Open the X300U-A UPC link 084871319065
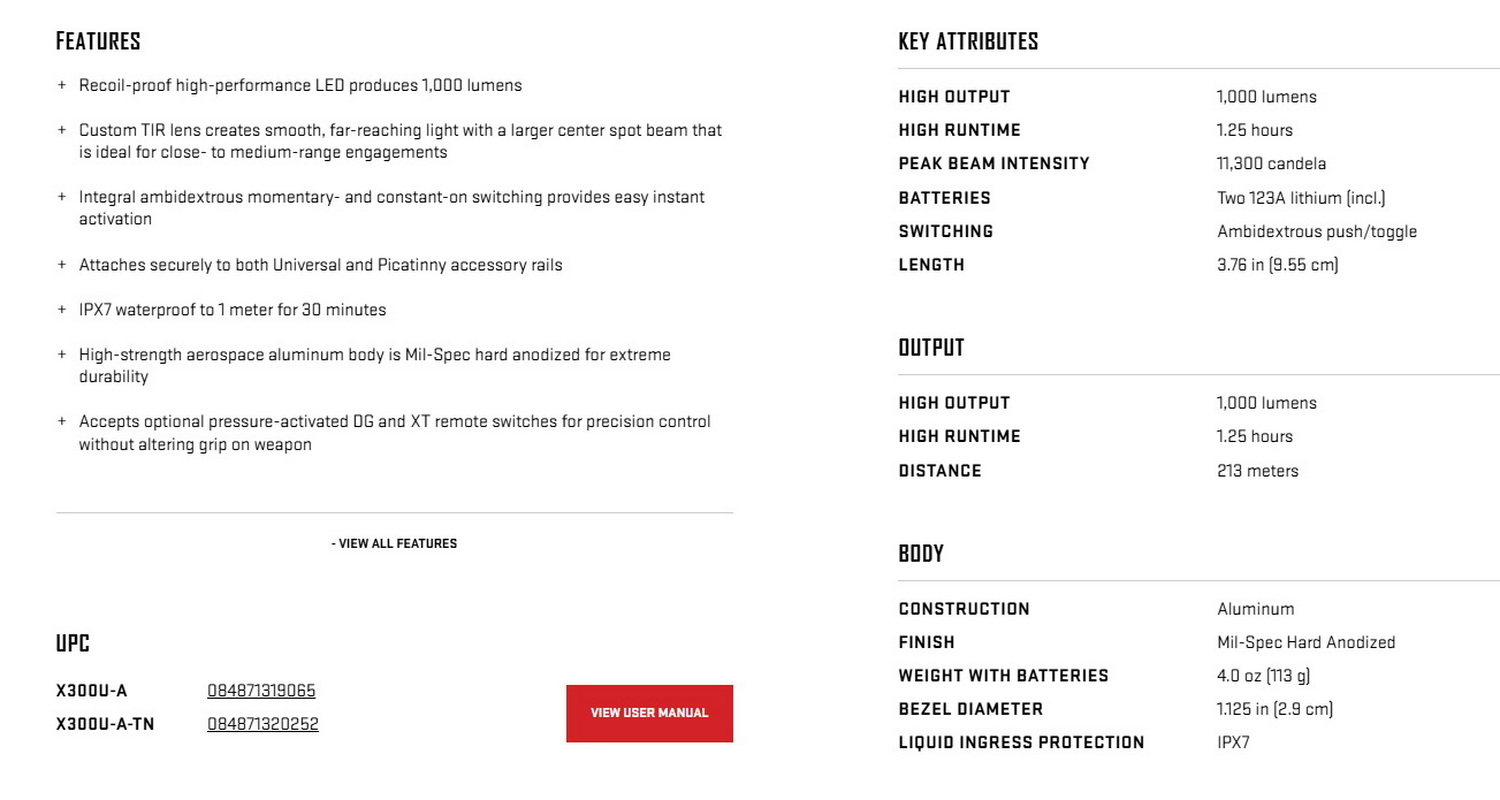The image size is (1500, 800). [262, 691]
